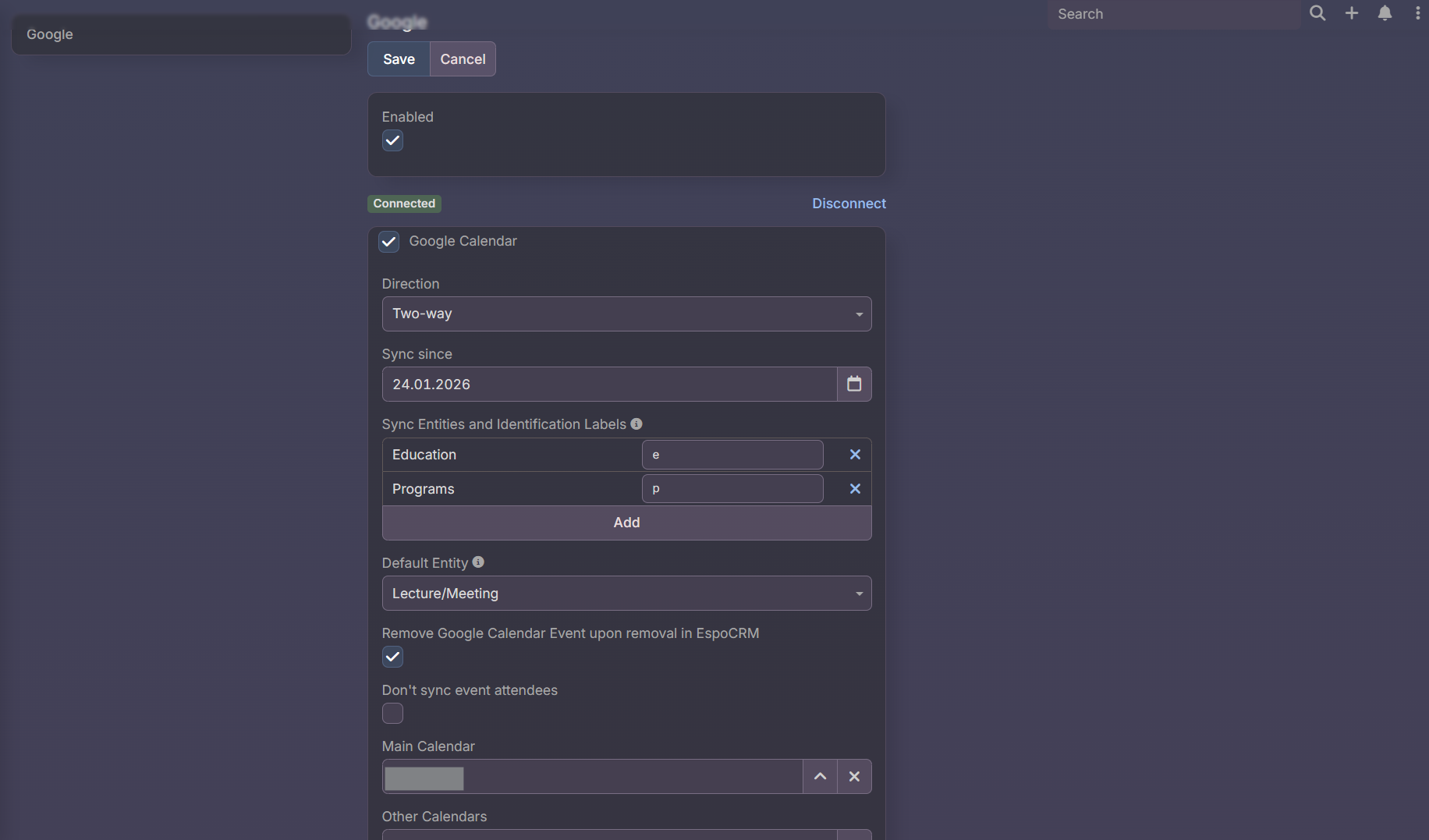Viewport: 1429px width, 840px height.
Task: Add a new sync entity row
Action: pyautogui.click(x=626, y=523)
